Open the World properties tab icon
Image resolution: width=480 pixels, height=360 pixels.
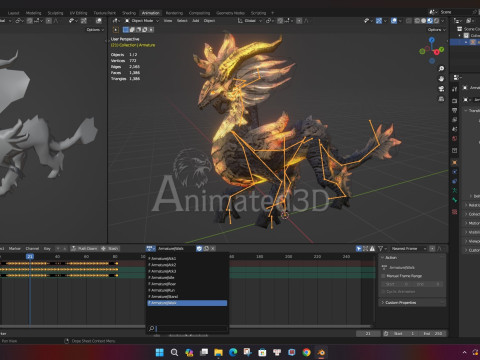point(455,138)
